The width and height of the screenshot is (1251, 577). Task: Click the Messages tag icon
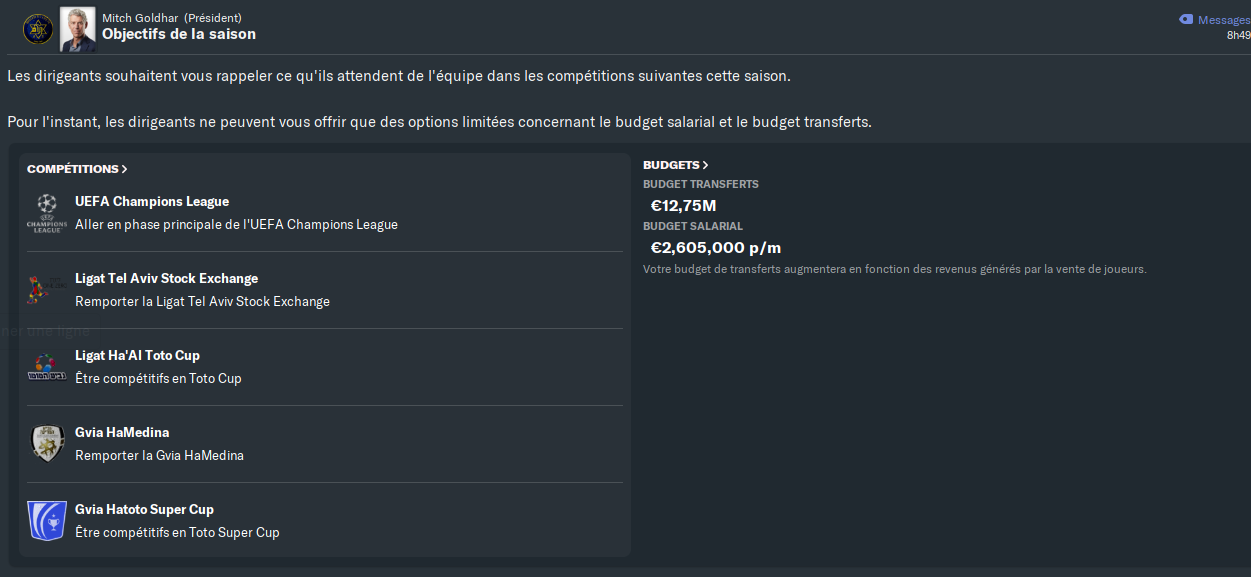click(x=1186, y=19)
